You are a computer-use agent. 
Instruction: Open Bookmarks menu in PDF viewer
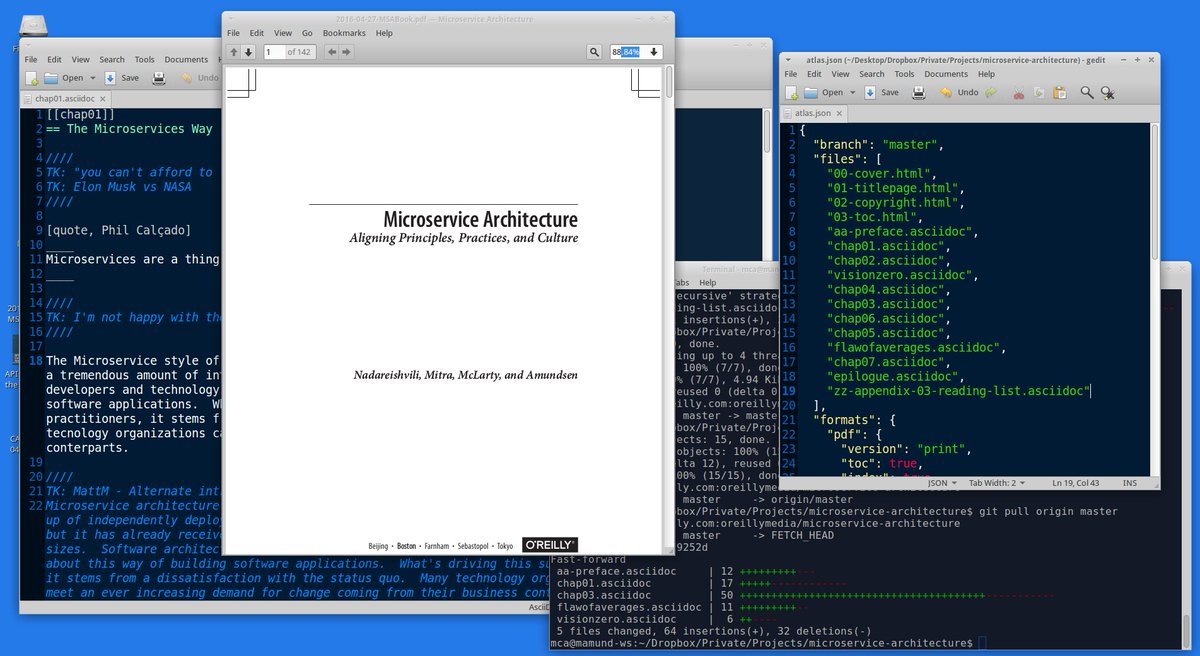point(344,33)
